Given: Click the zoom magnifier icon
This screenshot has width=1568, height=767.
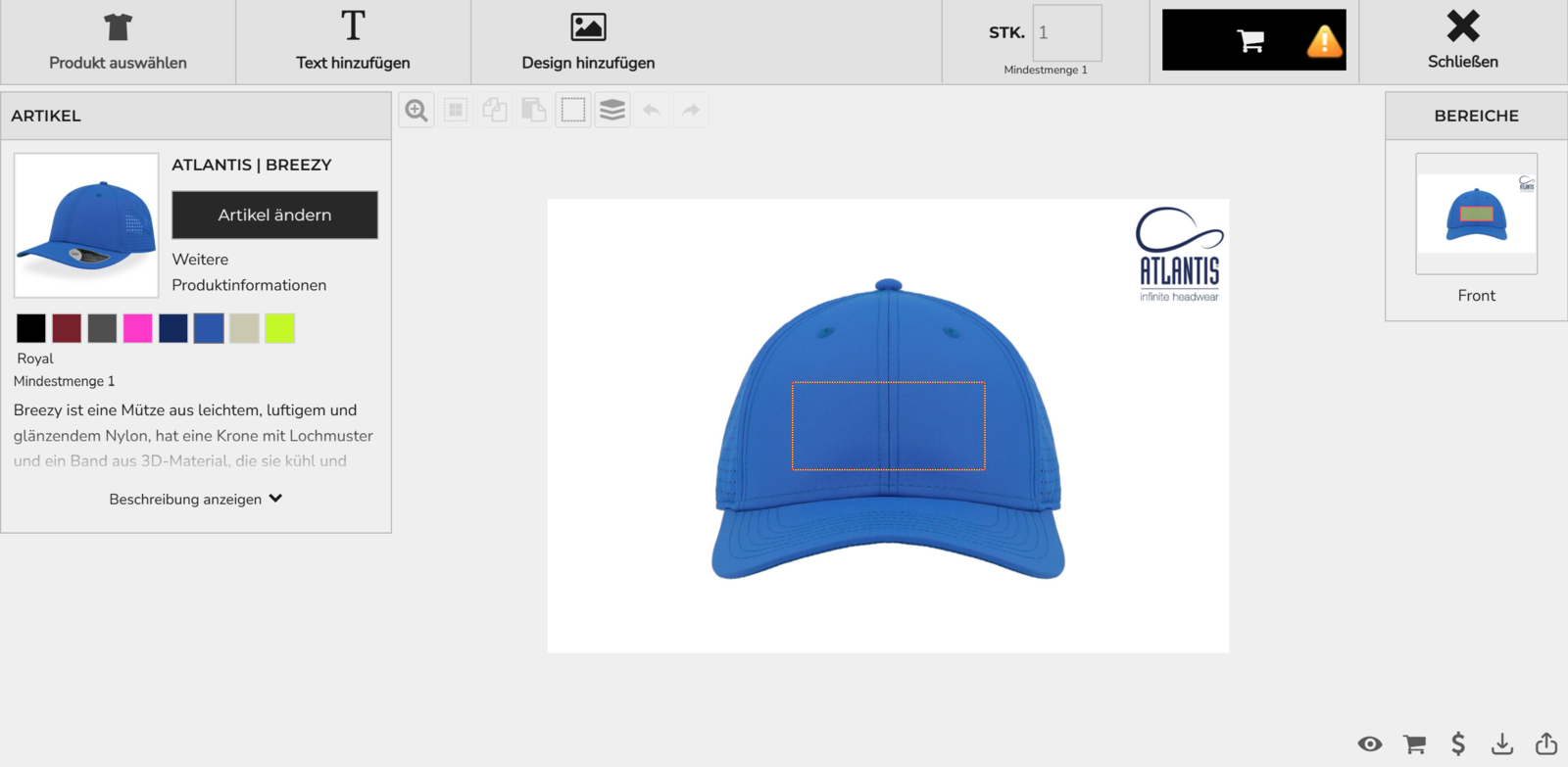Looking at the screenshot, I should [x=416, y=111].
